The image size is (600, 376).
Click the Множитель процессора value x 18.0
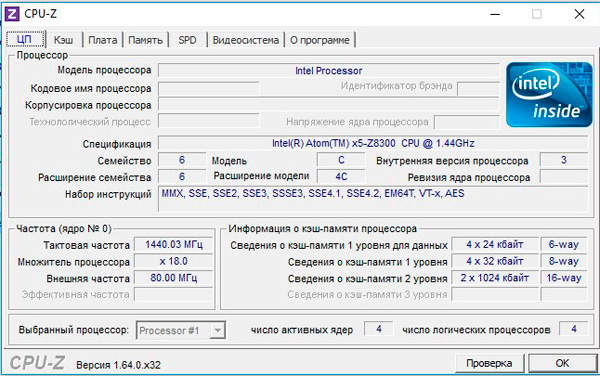(x=174, y=261)
